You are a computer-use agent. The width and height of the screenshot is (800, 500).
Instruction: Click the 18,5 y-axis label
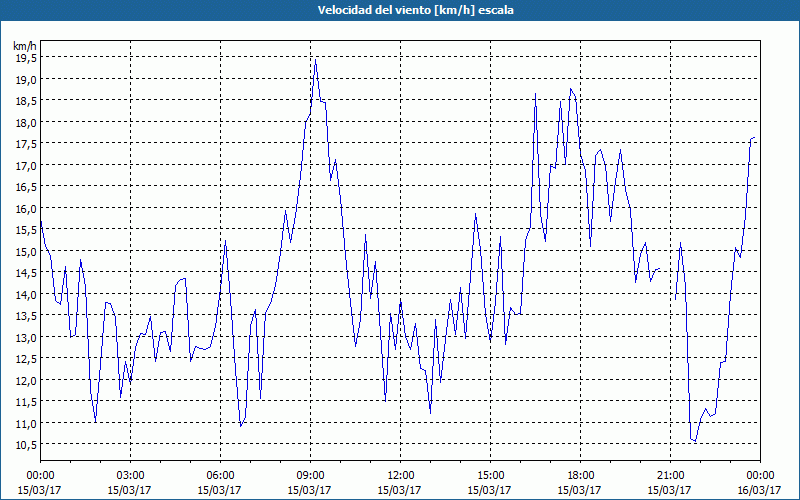[27, 101]
